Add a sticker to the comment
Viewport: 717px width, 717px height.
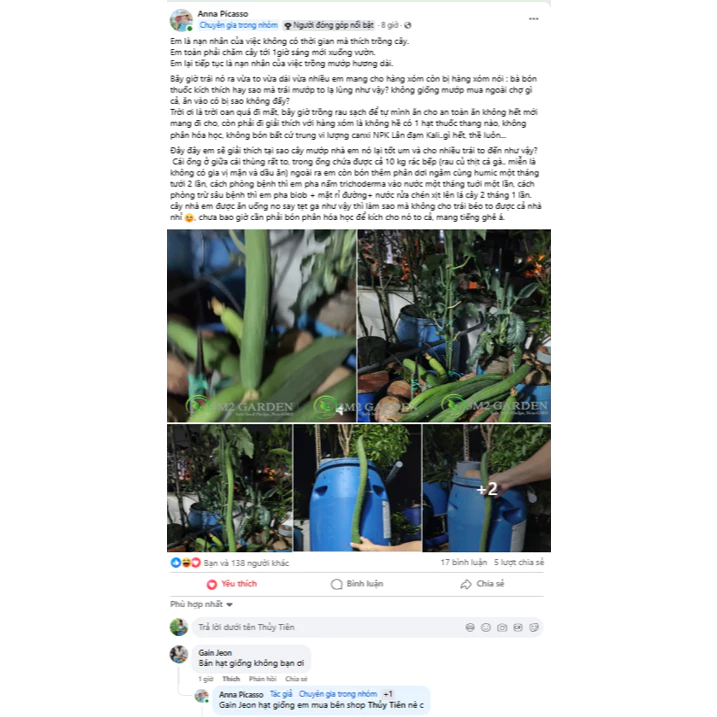coord(534,627)
